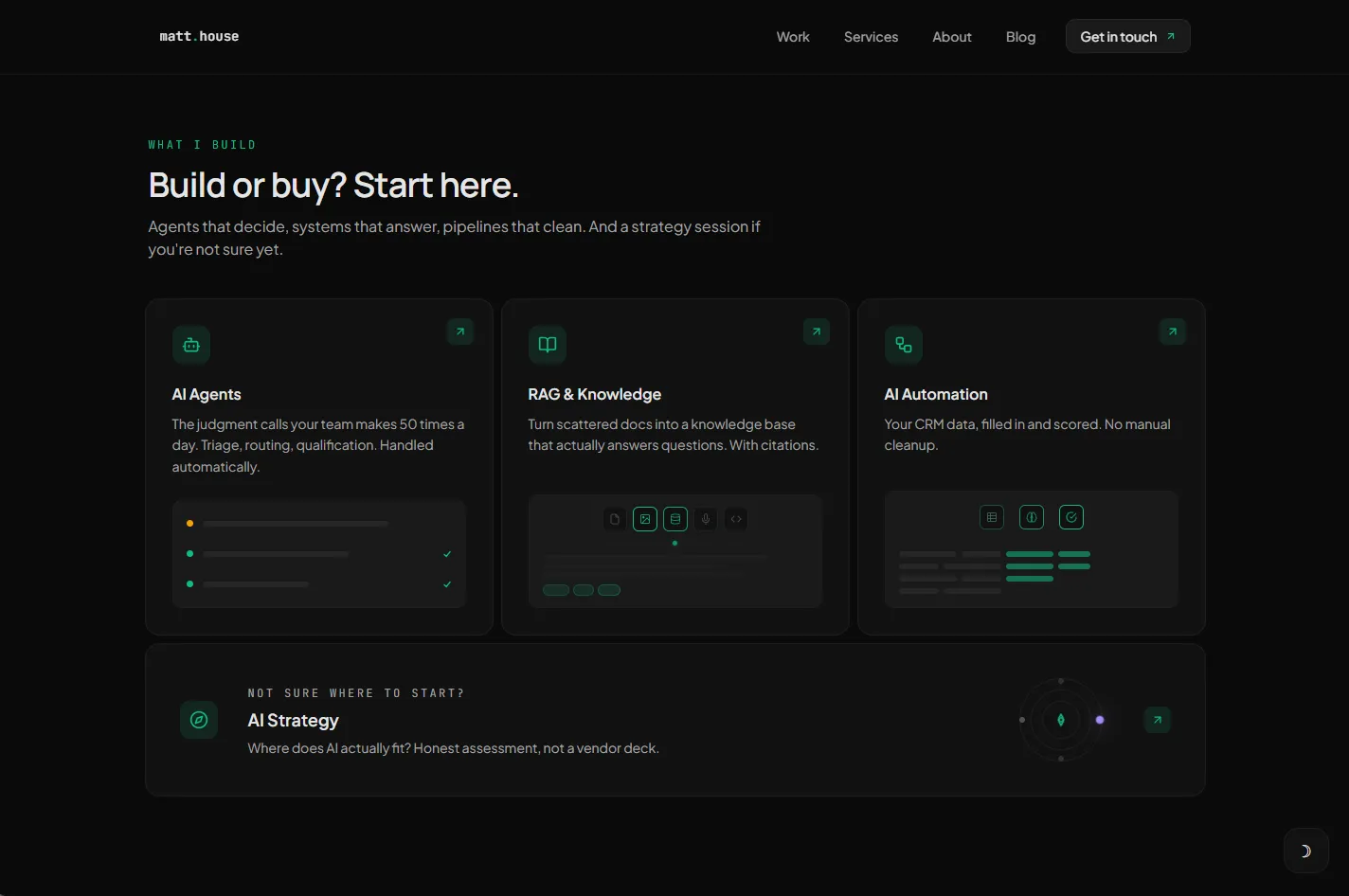Open AI Agents card arrow icon
Image resolution: width=1349 pixels, height=896 pixels.
[x=460, y=332]
